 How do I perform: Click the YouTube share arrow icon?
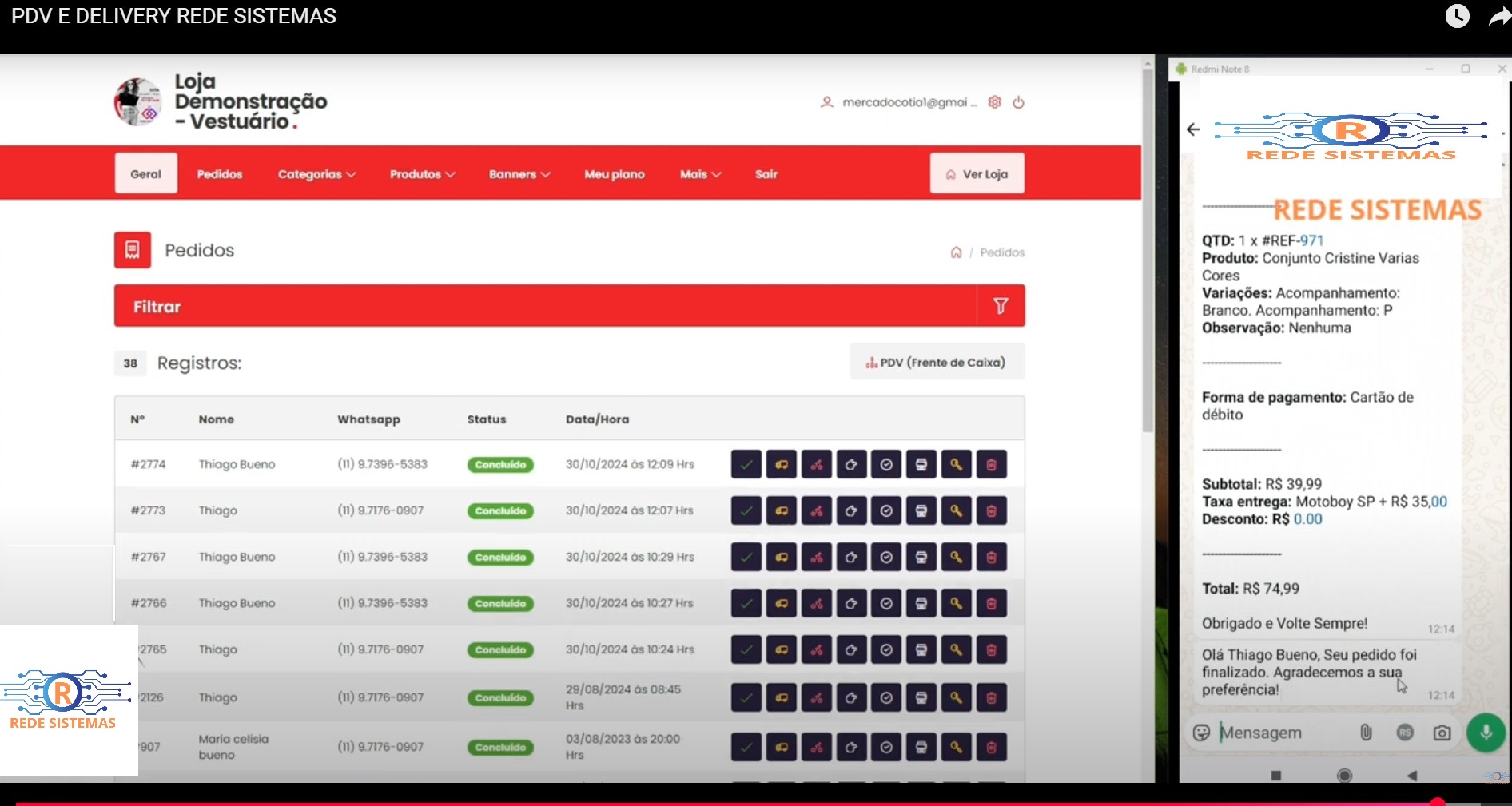[x=1499, y=16]
